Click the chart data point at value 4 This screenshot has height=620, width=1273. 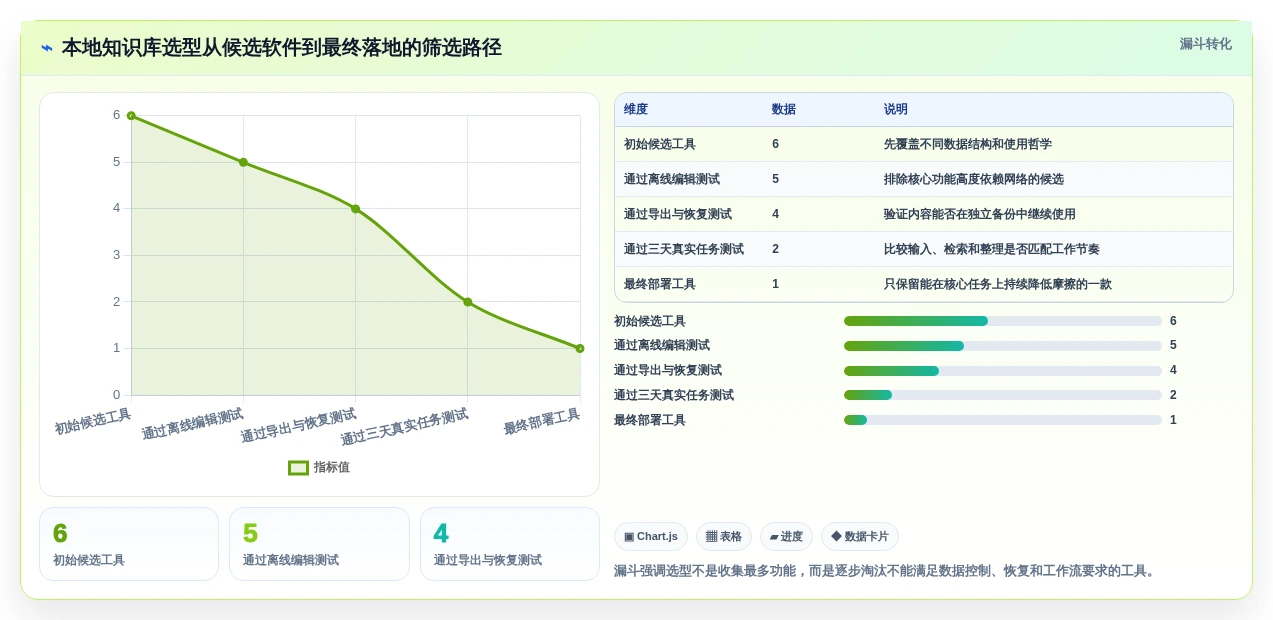click(x=355, y=209)
